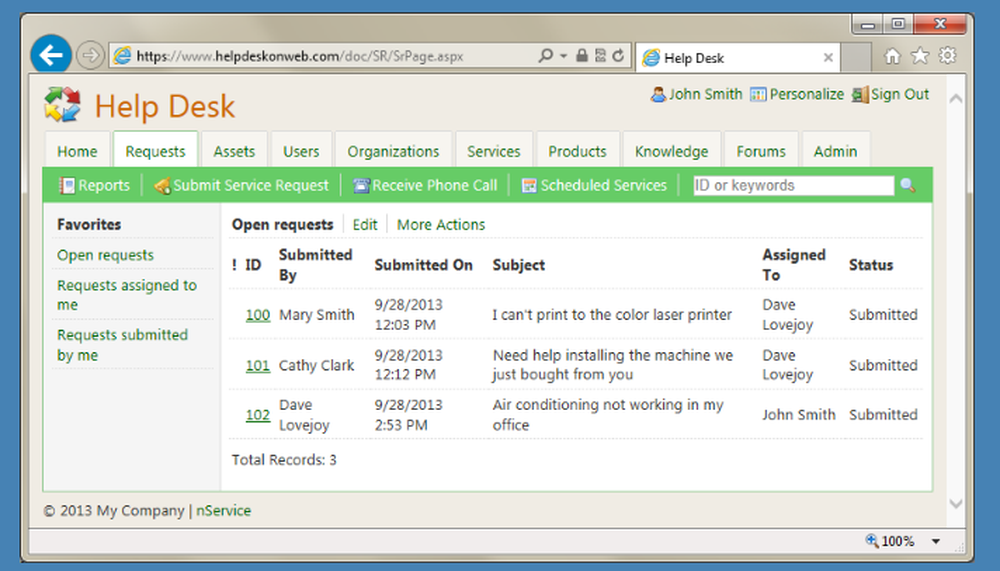Open the Forums tab

(x=761, y=151)
